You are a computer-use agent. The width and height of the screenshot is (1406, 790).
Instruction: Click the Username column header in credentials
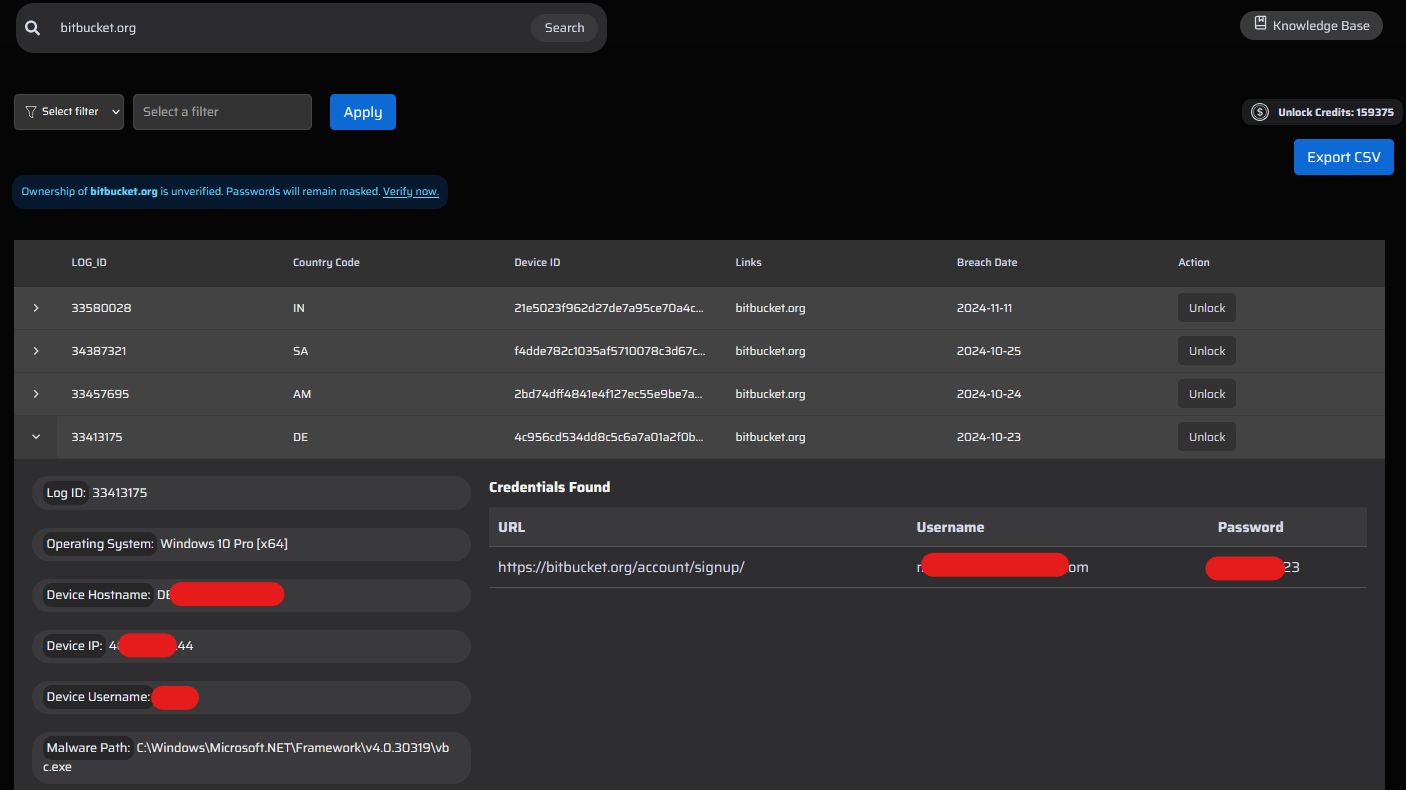[x=950, y=527]
